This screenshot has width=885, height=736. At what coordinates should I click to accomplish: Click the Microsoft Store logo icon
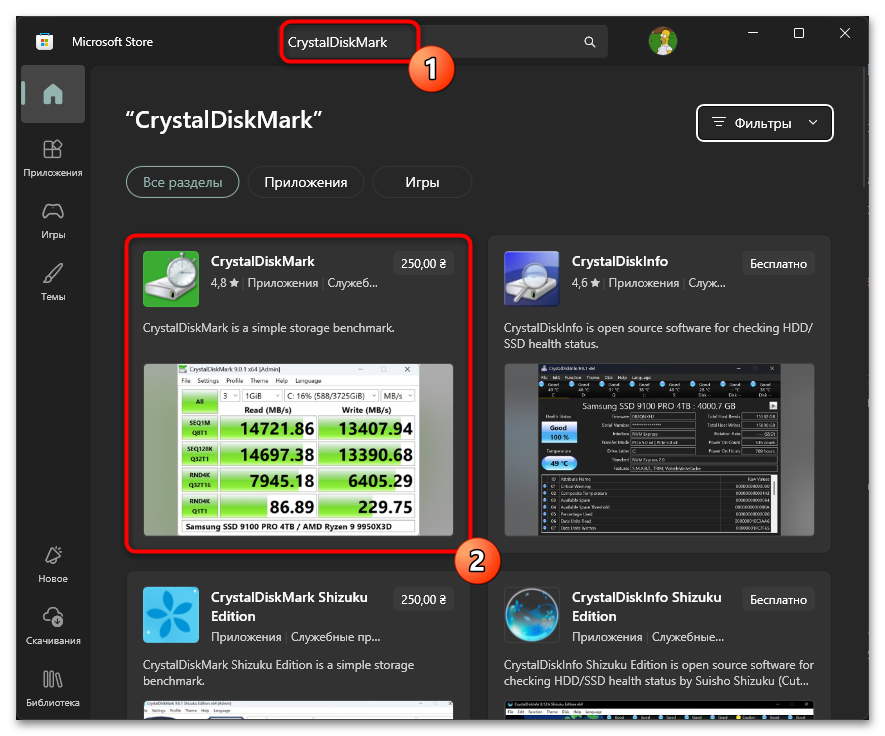[x=45, y=42]
